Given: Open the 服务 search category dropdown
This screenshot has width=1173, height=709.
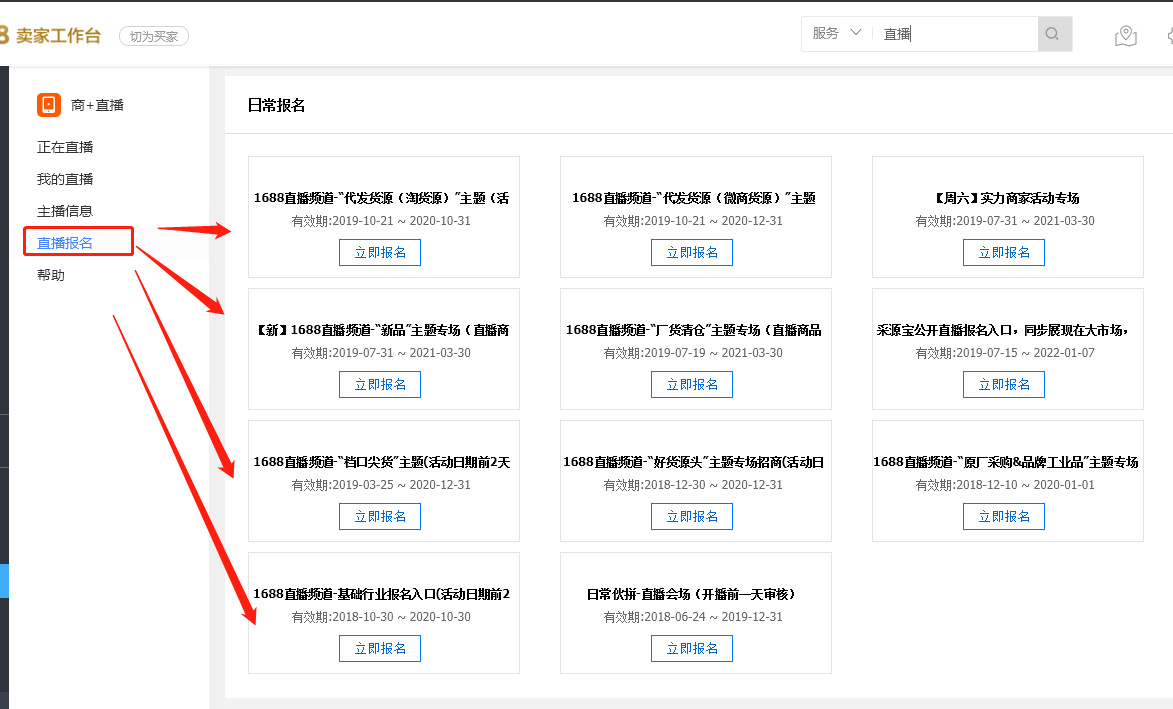Looking at the screenshot, I should click(836, 34).
